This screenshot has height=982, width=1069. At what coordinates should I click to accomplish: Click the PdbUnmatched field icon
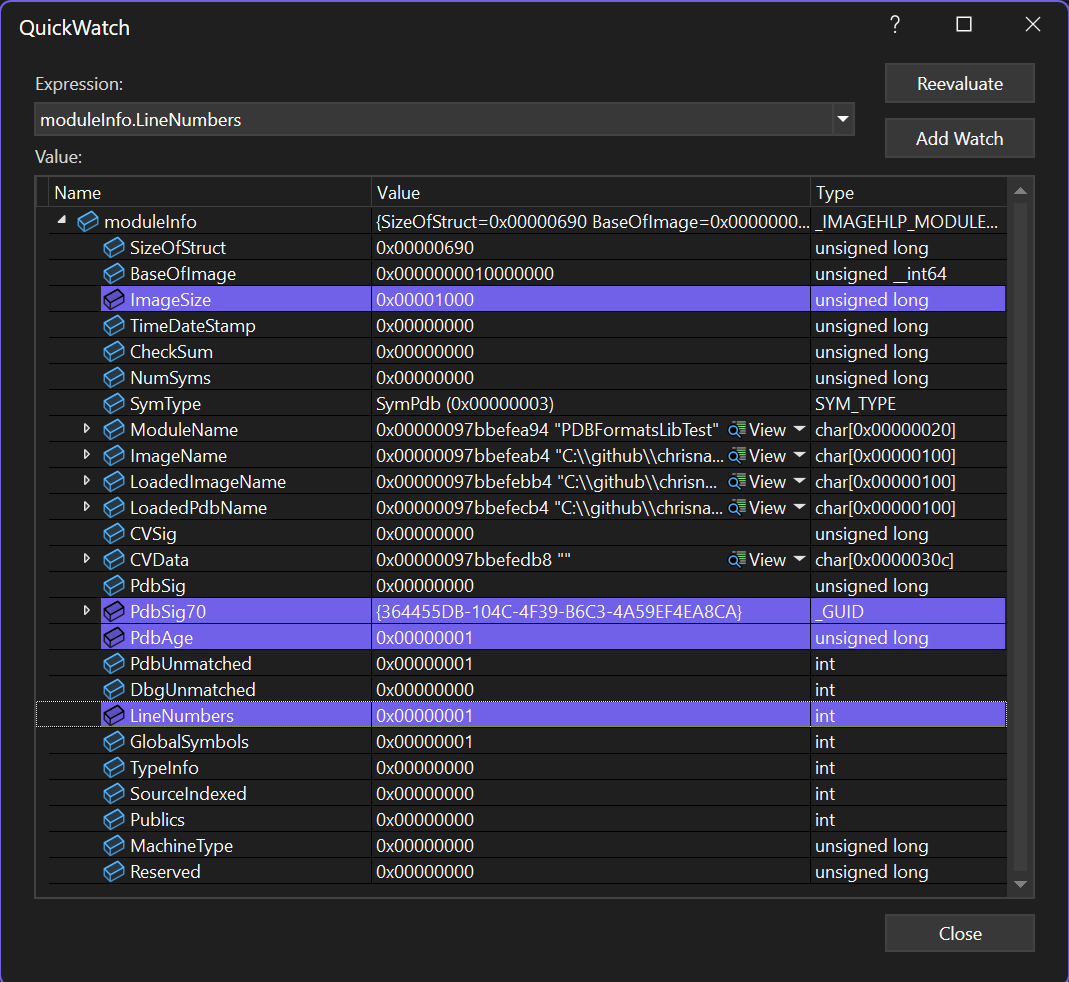(x=114, y=664)
